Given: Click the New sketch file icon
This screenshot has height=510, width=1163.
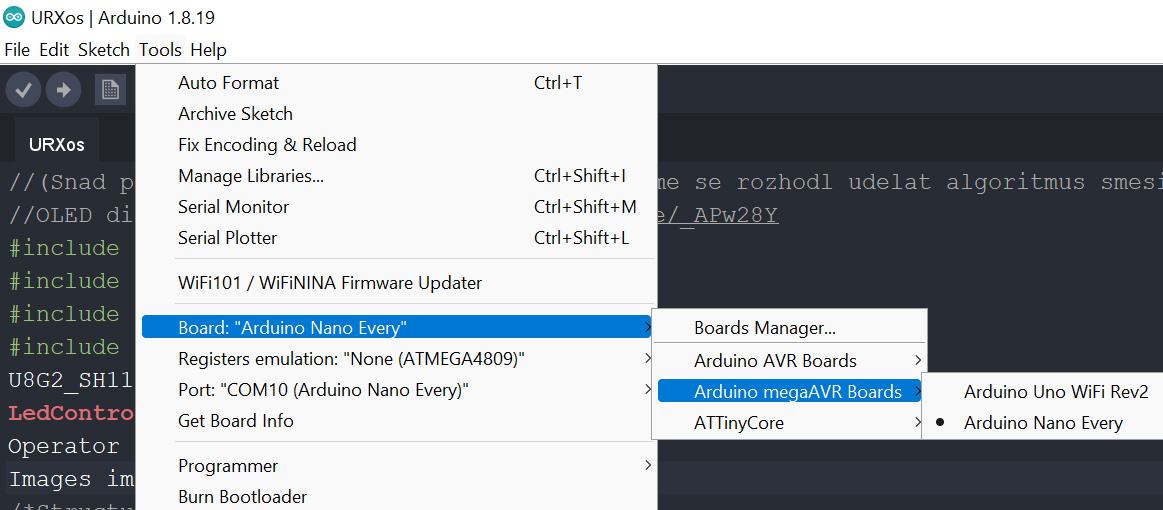Looking at the screenshot, I should click(x=110, y=90).
